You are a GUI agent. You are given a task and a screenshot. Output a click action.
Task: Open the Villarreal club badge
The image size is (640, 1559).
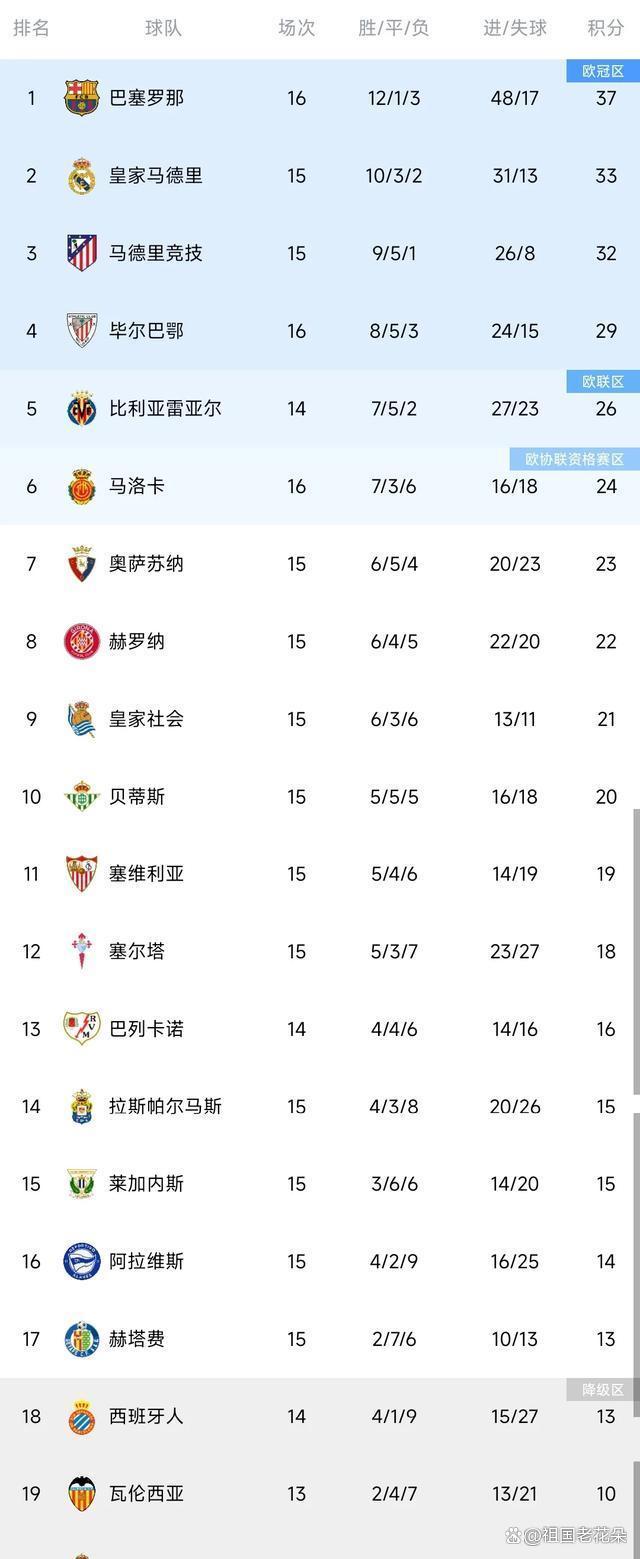click(x=80, y=408)
